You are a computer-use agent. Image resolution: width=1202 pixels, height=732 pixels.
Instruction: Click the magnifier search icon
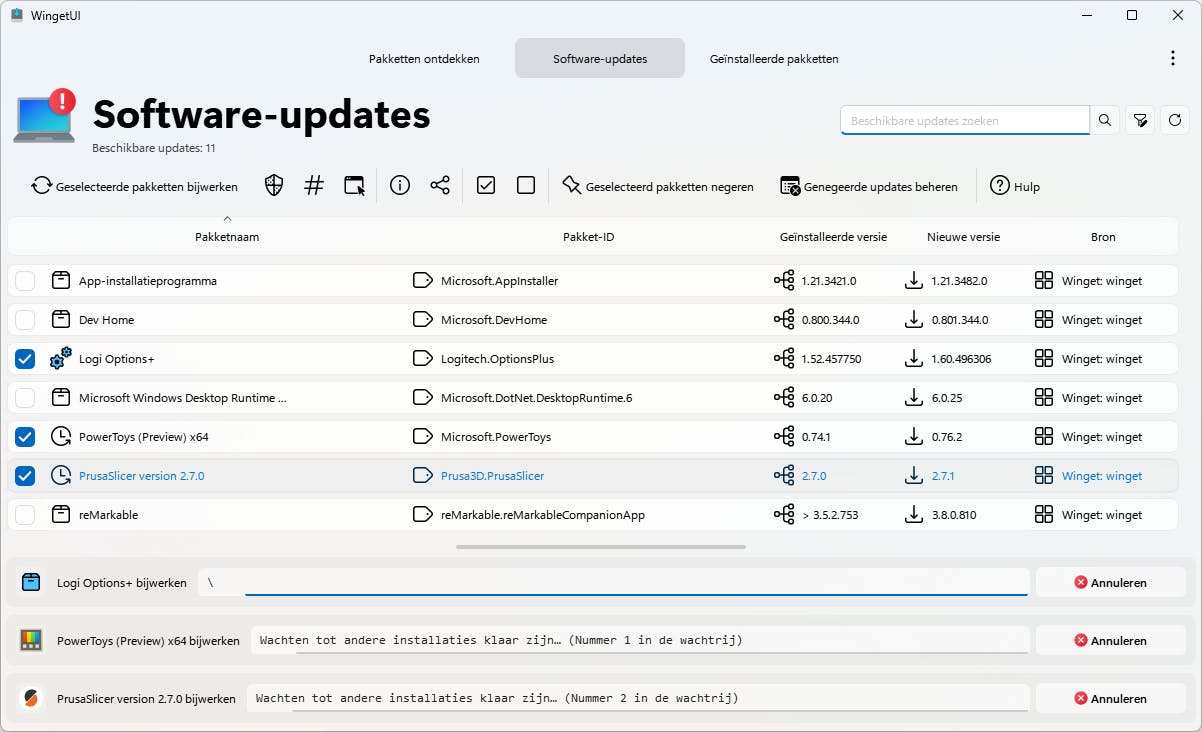(1105, 120)
